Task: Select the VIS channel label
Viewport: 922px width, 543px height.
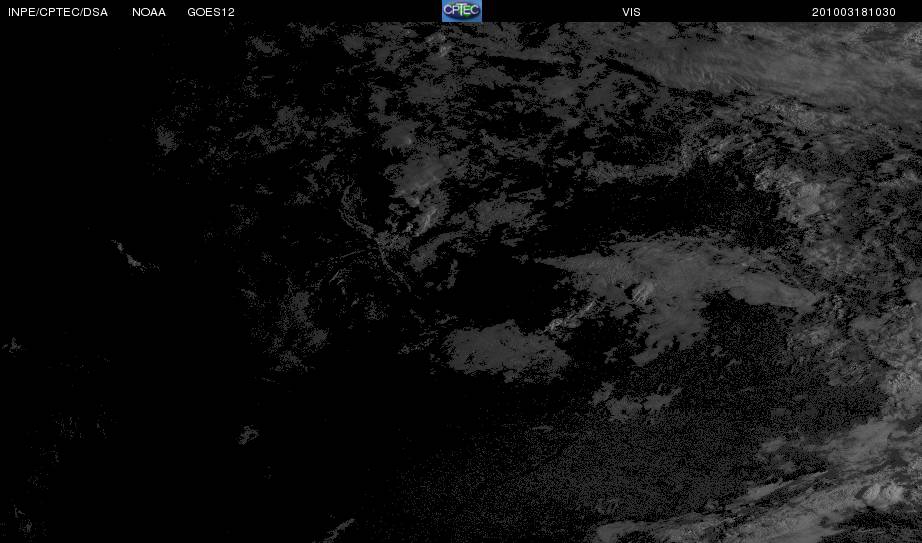Action: tap(631, 12)
